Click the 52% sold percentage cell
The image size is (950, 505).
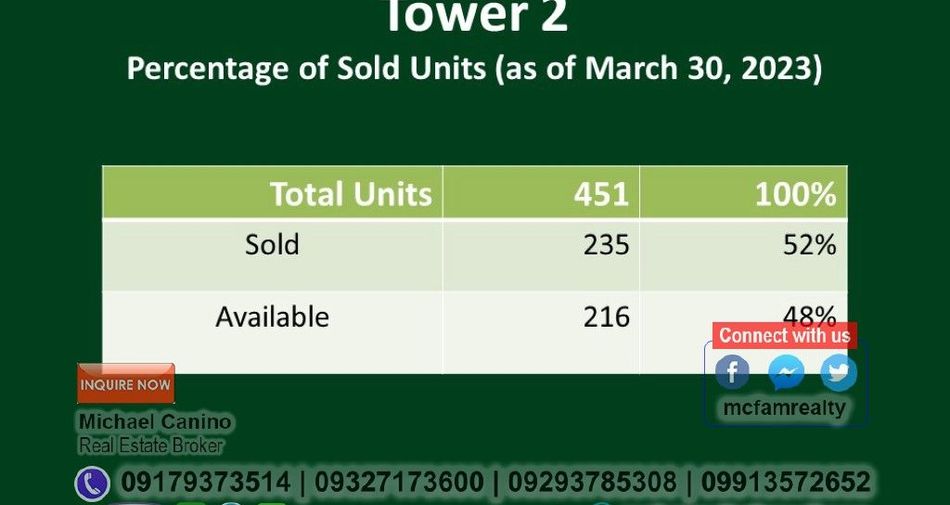pyautogui.click(x=743, y=256)
